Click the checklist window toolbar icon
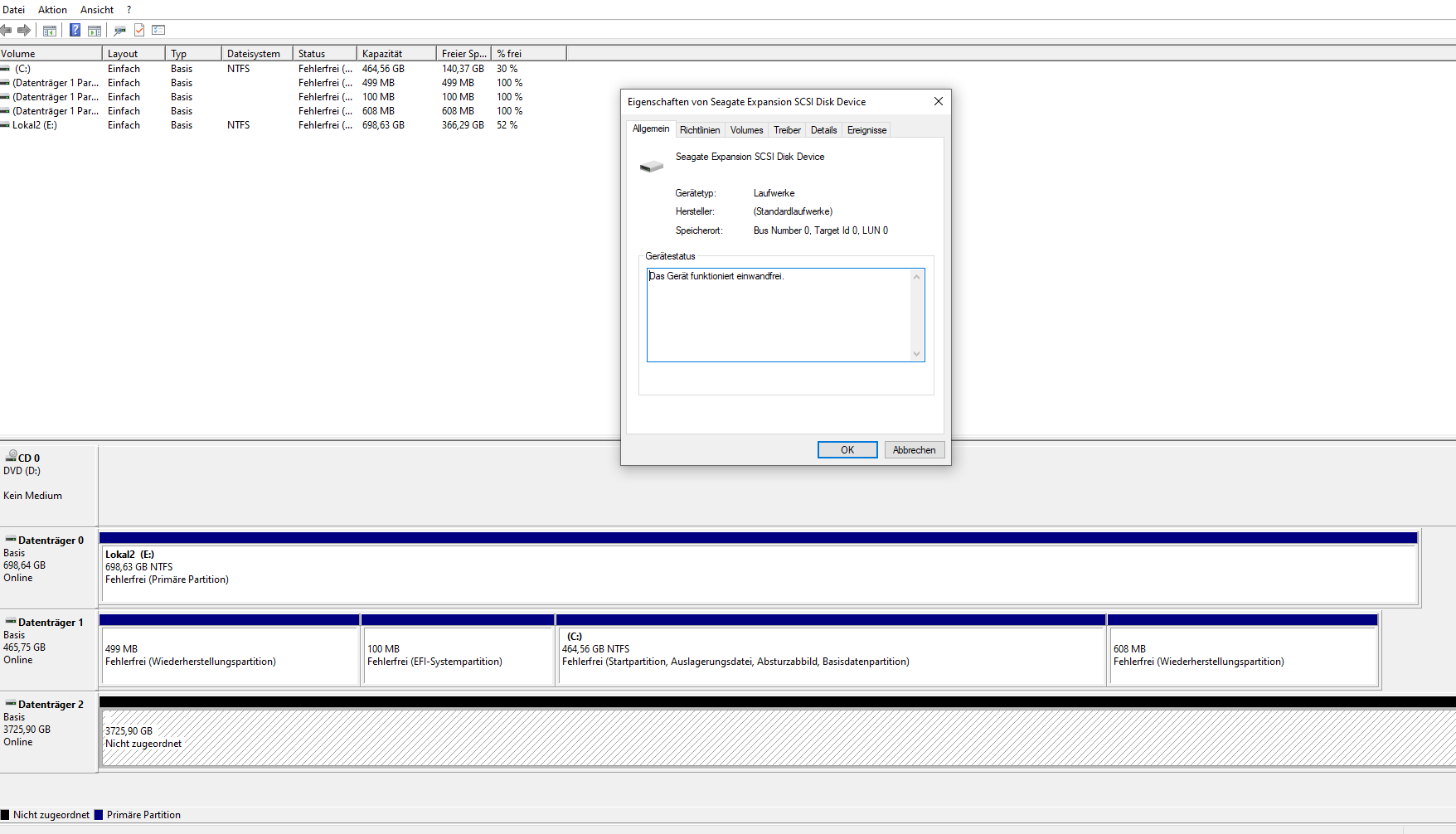 click(158, 31)
